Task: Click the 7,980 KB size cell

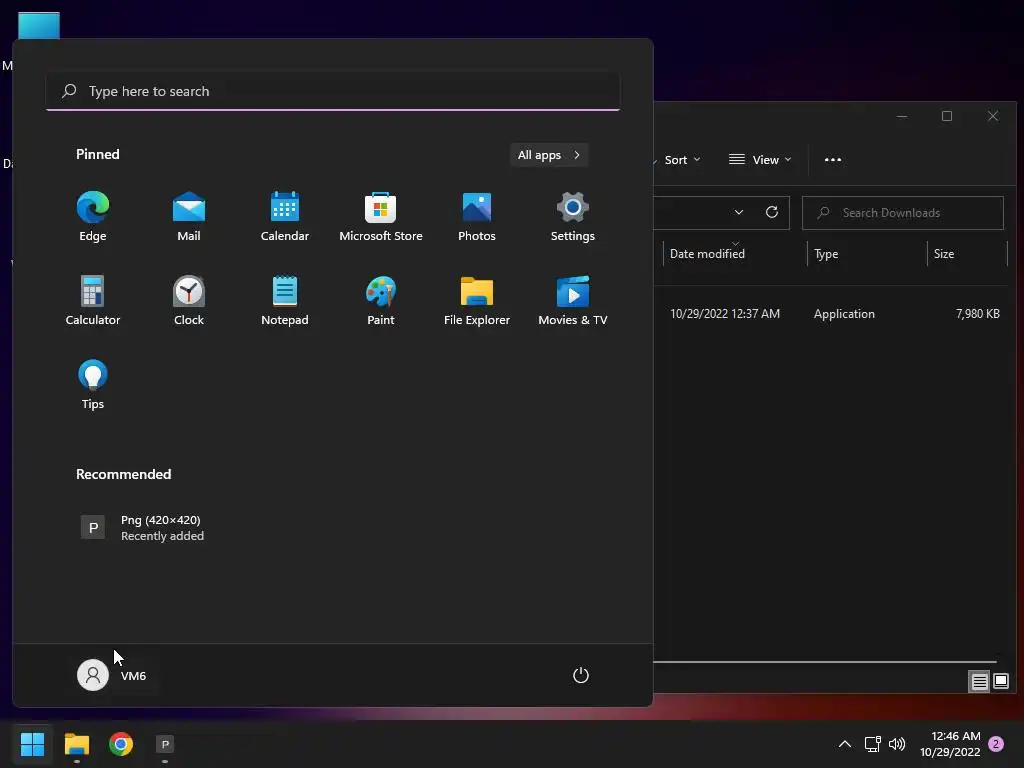Action: [978, 313]
